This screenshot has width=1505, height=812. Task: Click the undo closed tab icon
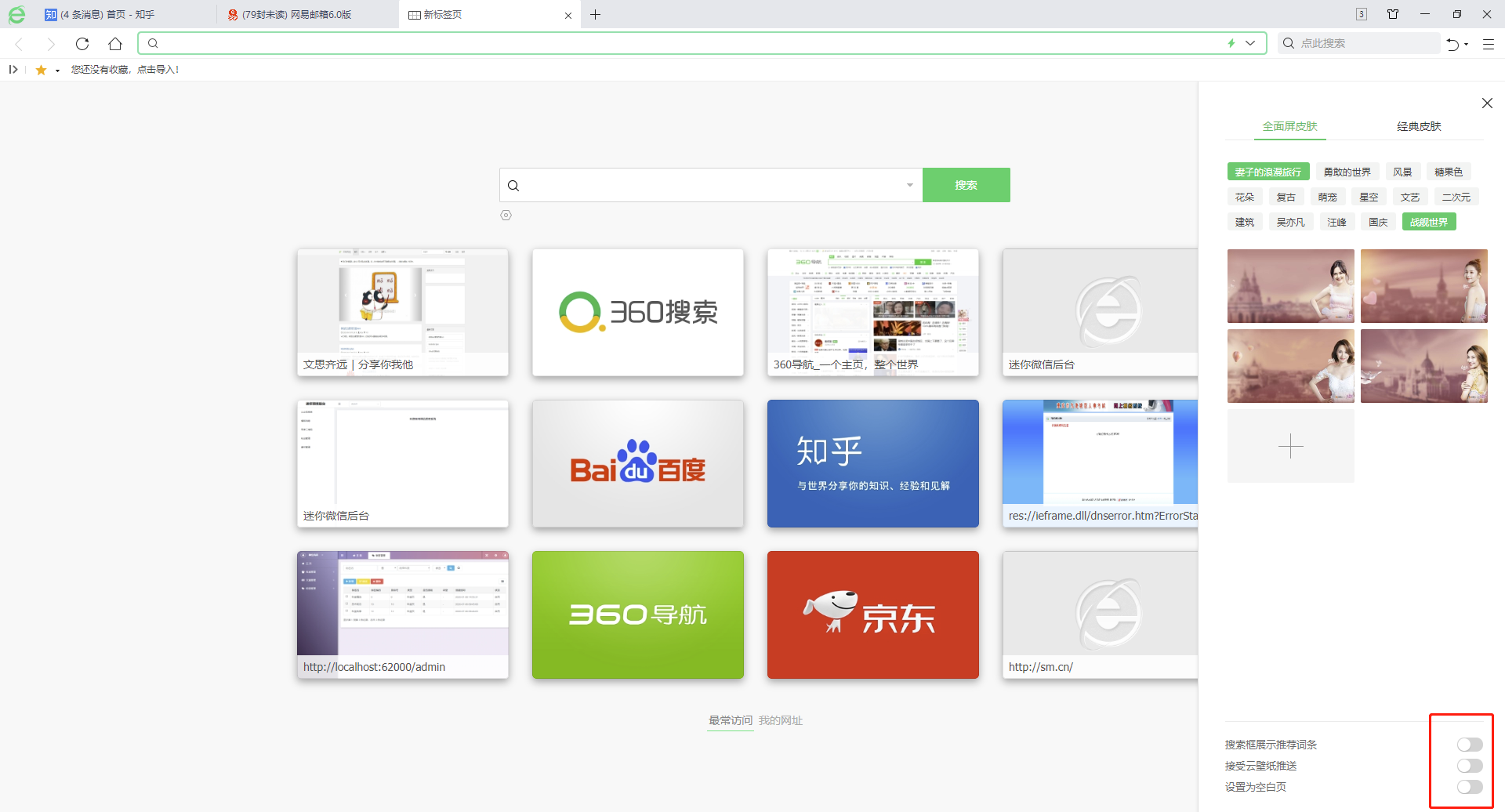1452,44
